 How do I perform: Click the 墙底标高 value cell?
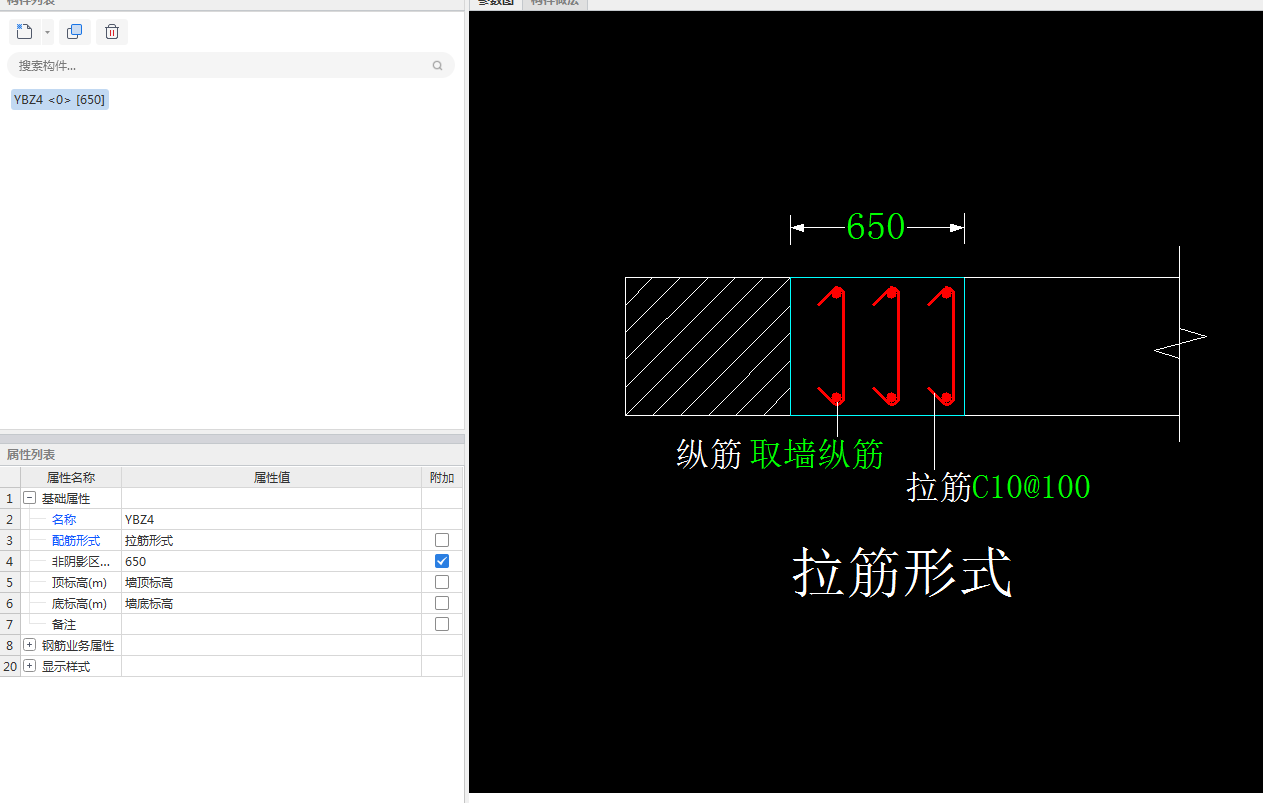click(x=271, y=603)
